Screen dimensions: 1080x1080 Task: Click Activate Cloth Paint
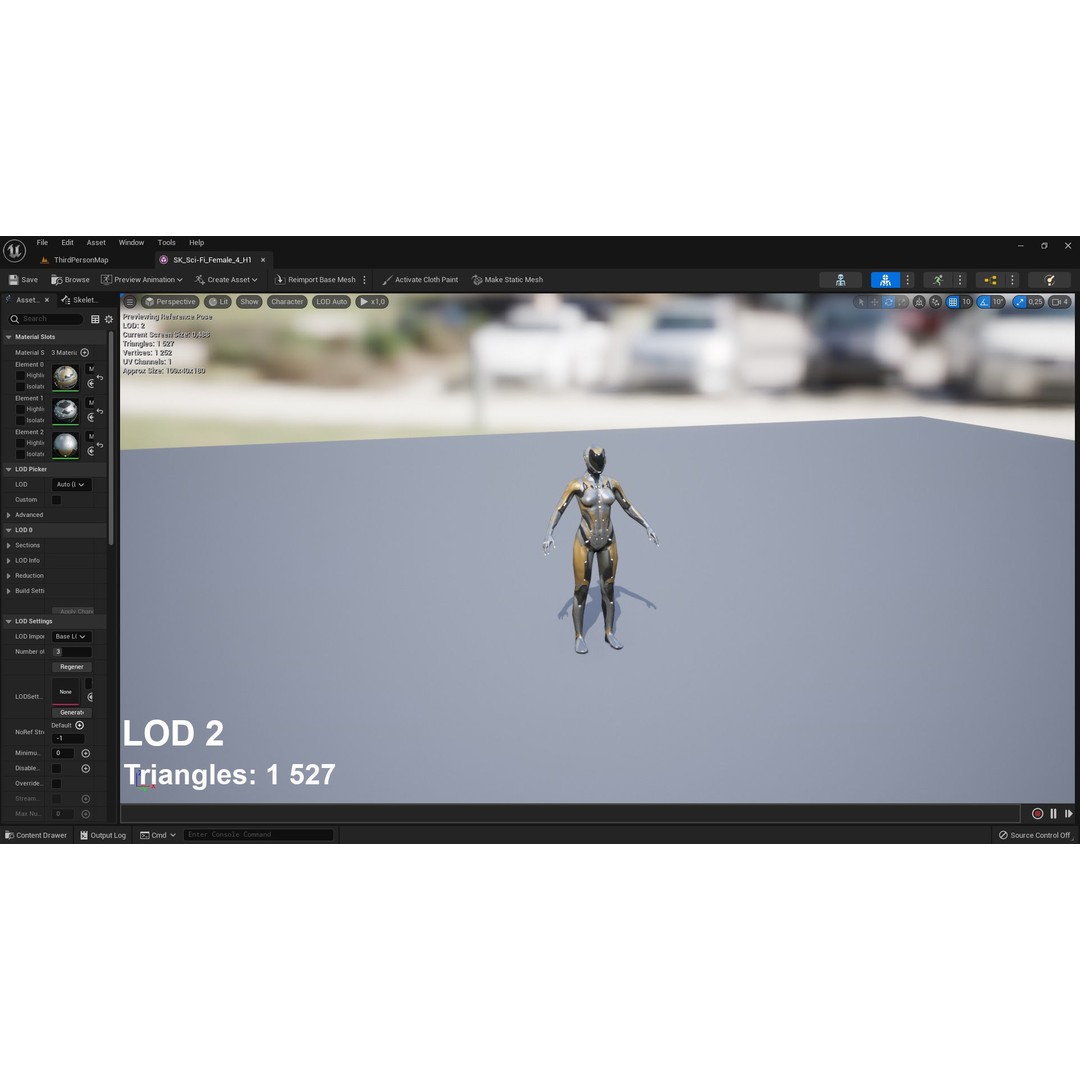click(x=420, y=280)
